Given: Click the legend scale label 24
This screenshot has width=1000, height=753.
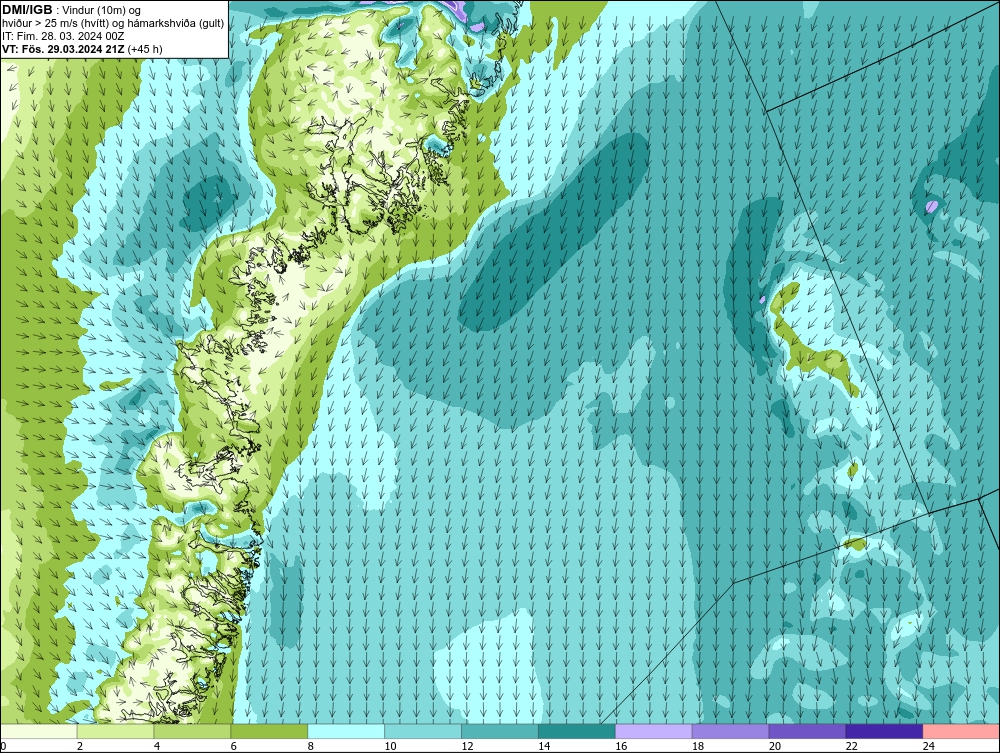Looking at the screenshot, I should (x=929, y=746).
